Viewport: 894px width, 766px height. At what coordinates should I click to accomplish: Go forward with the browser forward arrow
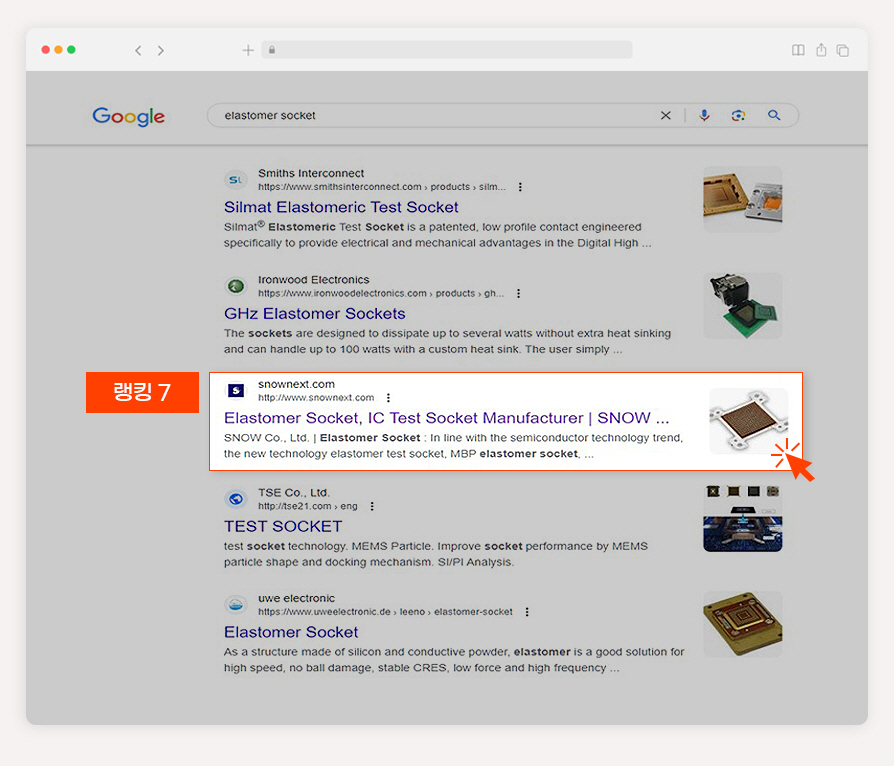click(161, 50)
